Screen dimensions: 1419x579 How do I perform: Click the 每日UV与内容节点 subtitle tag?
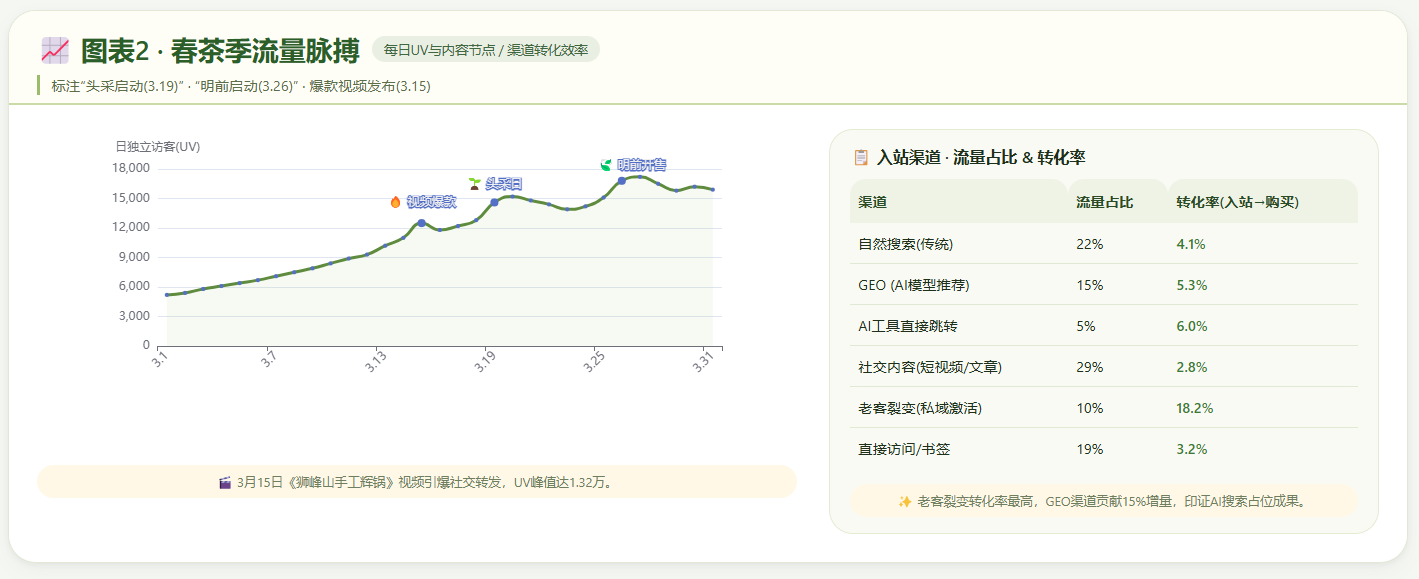tap(486, 50)
